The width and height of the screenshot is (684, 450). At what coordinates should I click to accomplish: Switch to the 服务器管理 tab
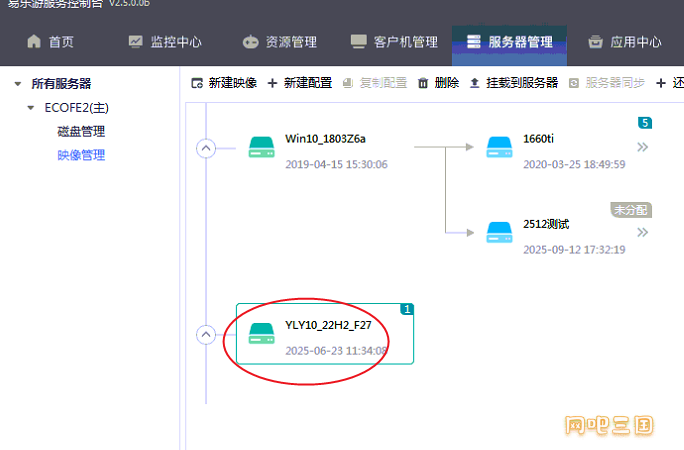[x=509, y=42]
